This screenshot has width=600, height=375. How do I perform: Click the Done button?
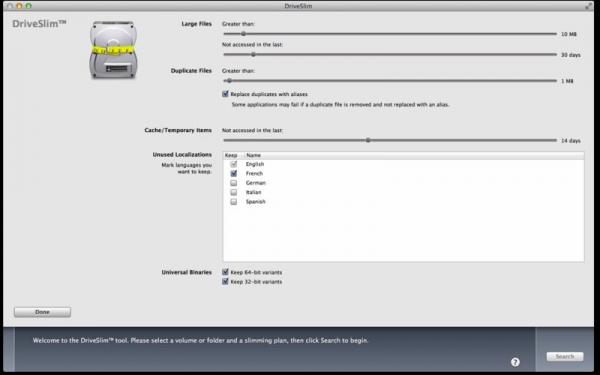click(42, 312)
